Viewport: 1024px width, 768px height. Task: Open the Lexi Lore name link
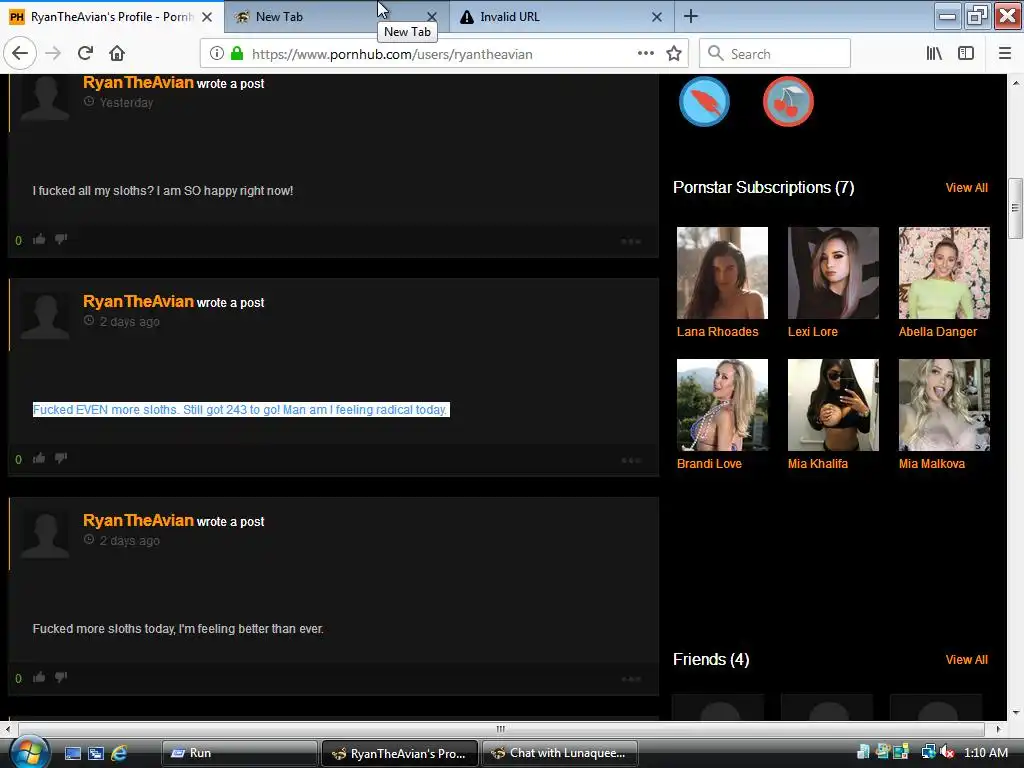click(812, 332)
